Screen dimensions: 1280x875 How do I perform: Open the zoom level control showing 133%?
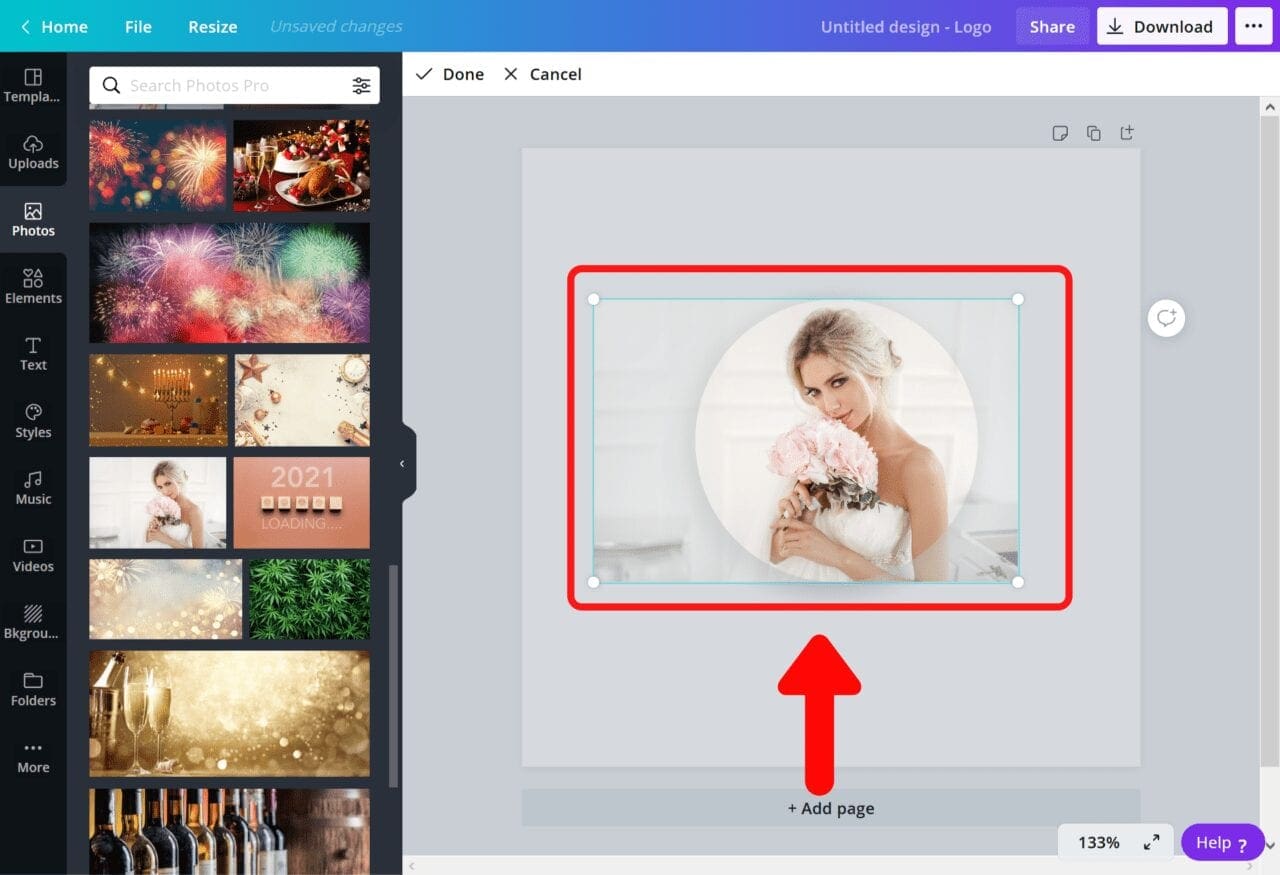[x=1098, y=842]
